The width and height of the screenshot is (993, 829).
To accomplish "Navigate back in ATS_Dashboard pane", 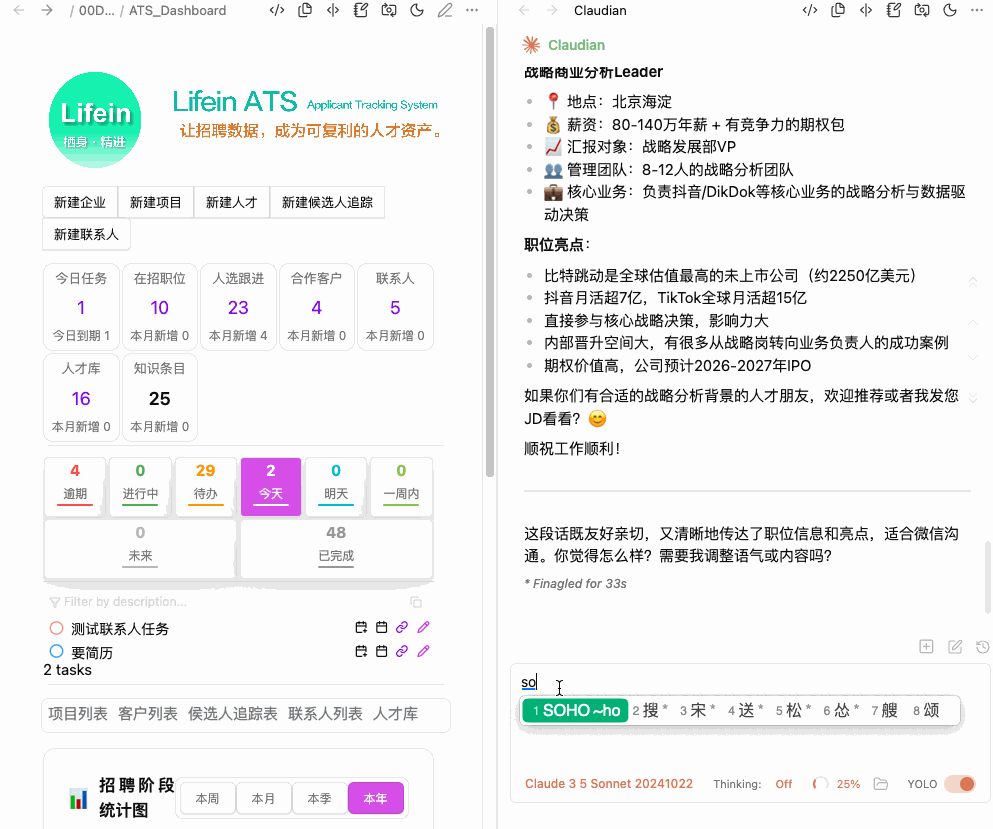I will pyautogui.click(x=19, y=10).
